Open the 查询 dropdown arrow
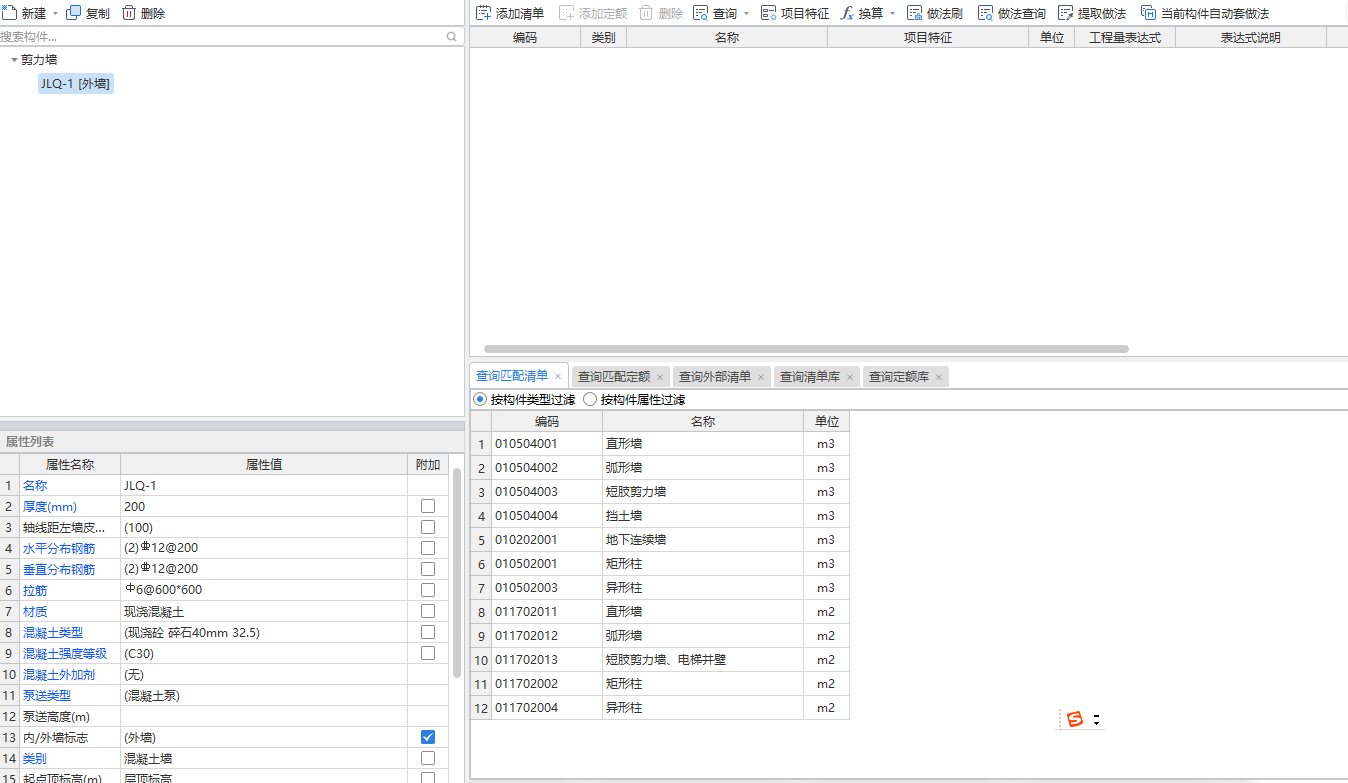This screenshot has width=1348, height=783. click(x=746, y=14)
